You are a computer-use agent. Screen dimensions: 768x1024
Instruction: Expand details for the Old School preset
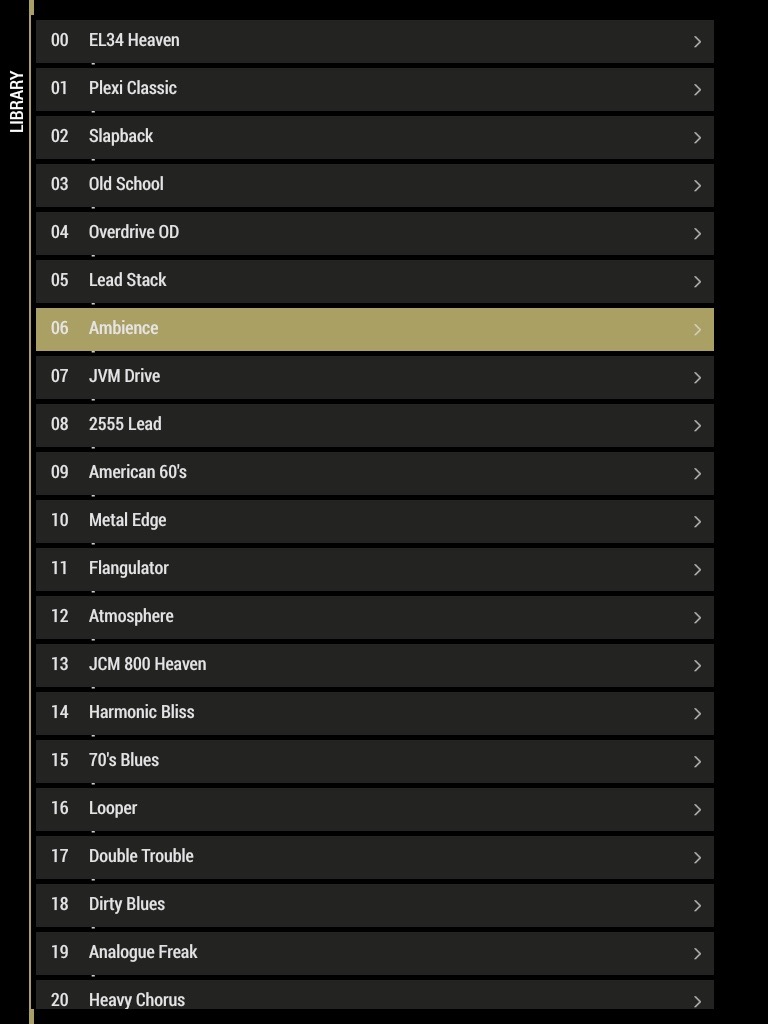click(x=697, y=185)
